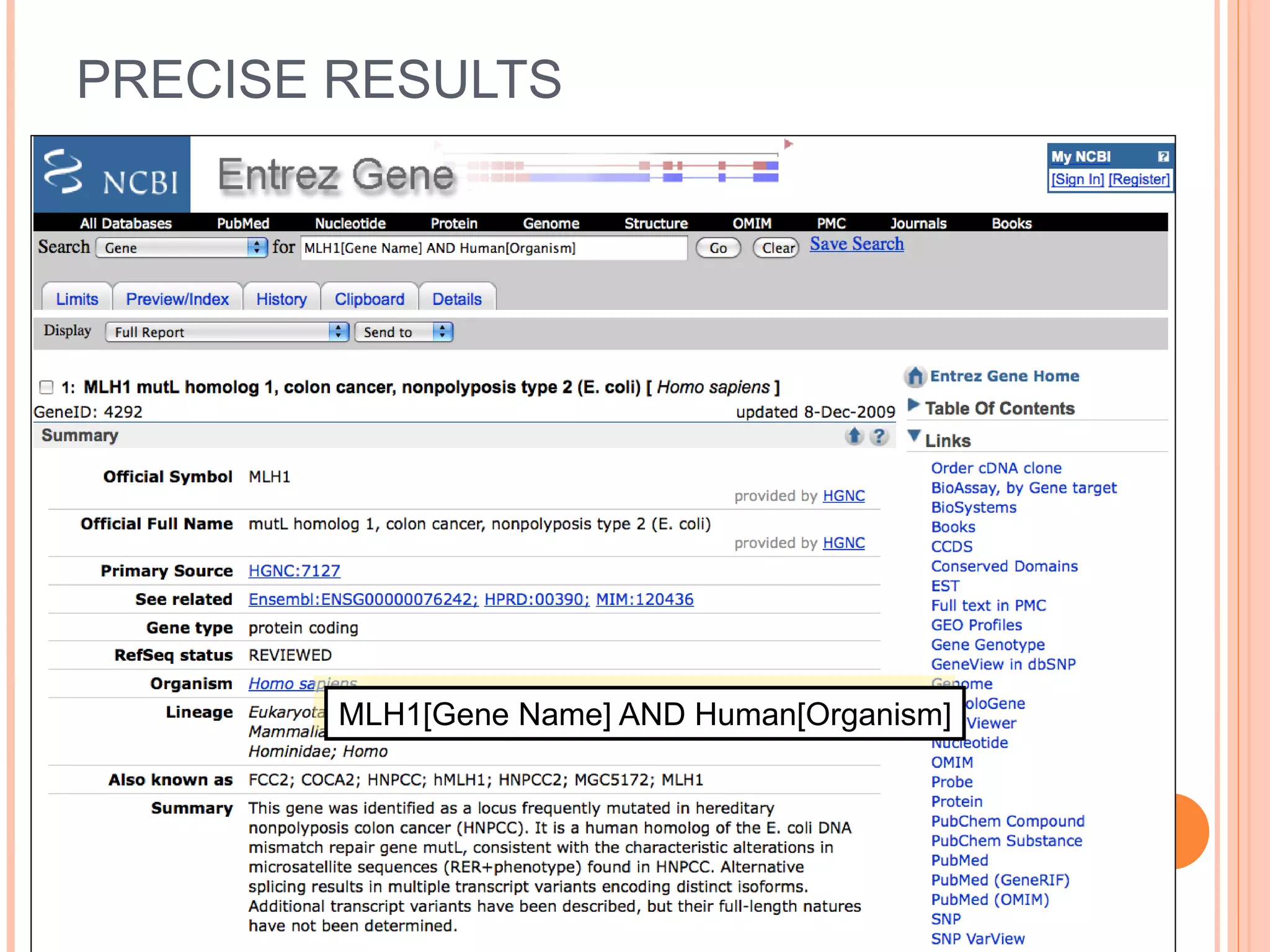Screen dimensions: 1270x952
Task: Open the Protein link in the Links list
Action: 957,801
